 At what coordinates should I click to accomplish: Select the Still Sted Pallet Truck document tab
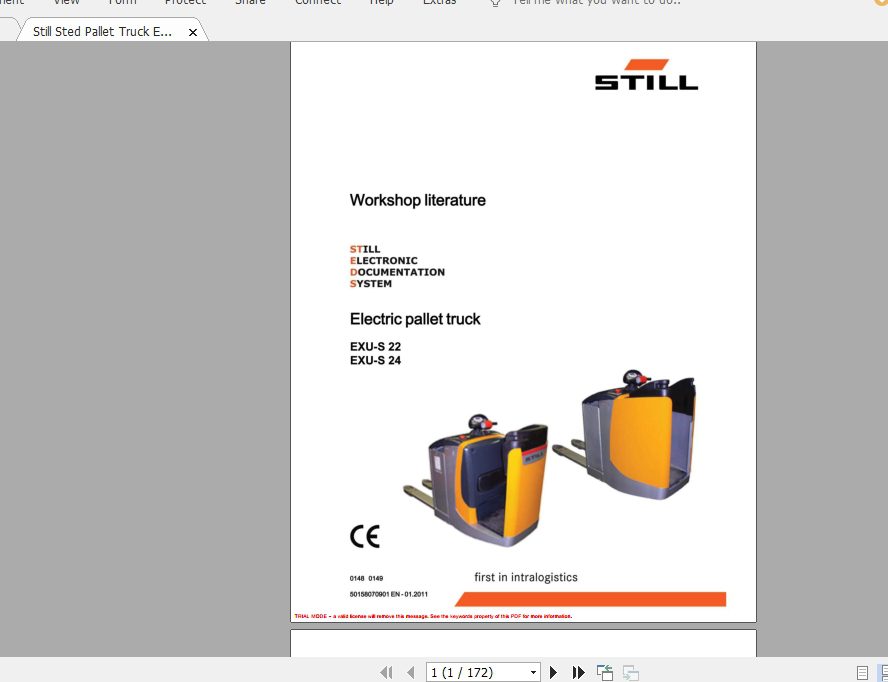pyautogui.click(x=102, y=32)
